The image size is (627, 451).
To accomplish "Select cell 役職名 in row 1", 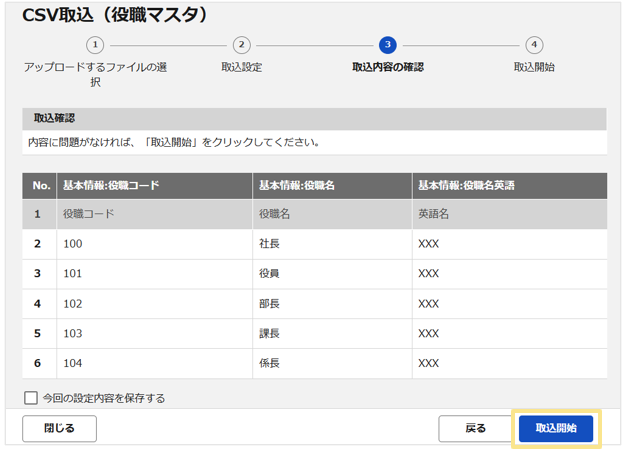I will coord(332,214).
